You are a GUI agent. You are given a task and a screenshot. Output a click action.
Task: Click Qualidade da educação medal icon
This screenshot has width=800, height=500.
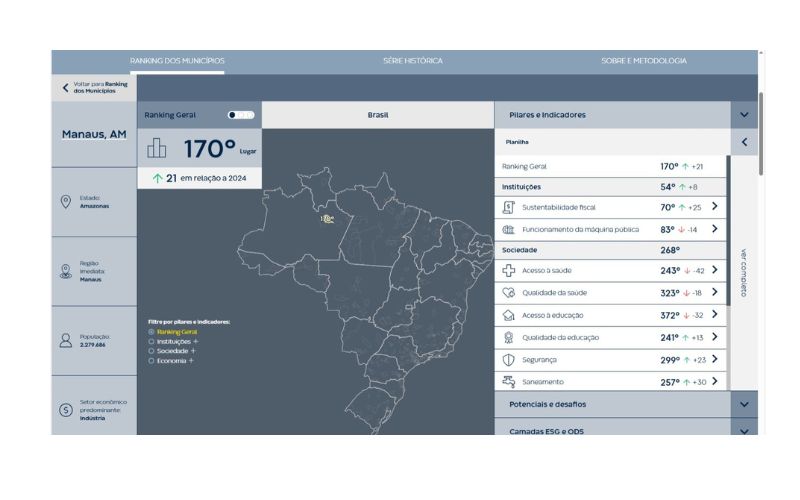point(509,337)
